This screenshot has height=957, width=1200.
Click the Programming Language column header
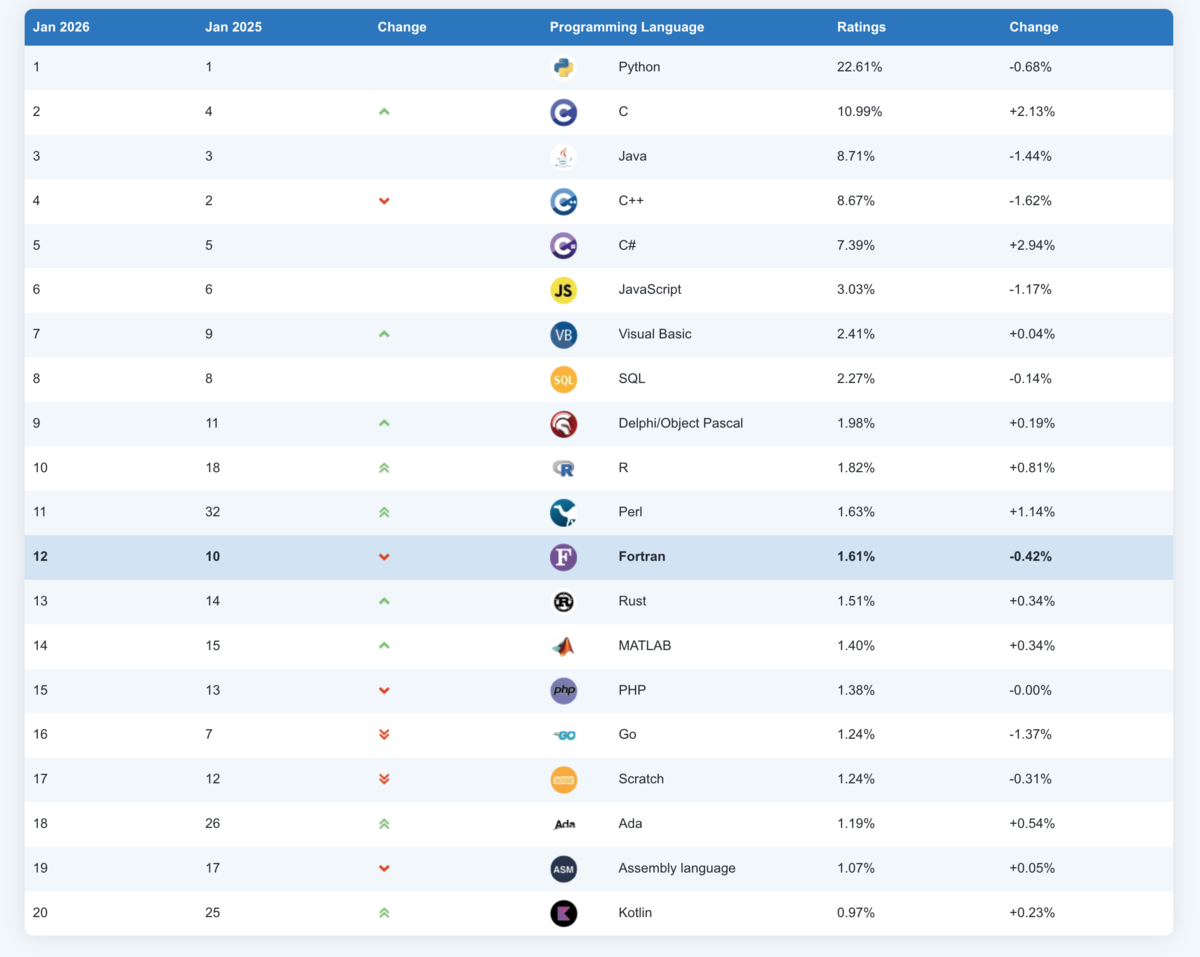tap(627, 27)
